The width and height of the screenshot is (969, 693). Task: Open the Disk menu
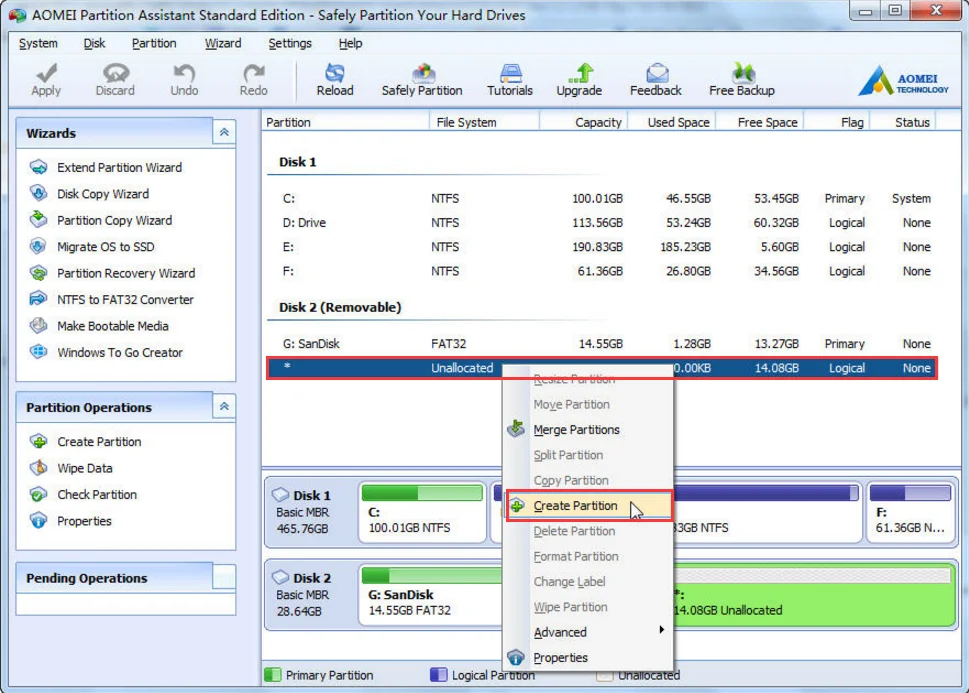94,43
